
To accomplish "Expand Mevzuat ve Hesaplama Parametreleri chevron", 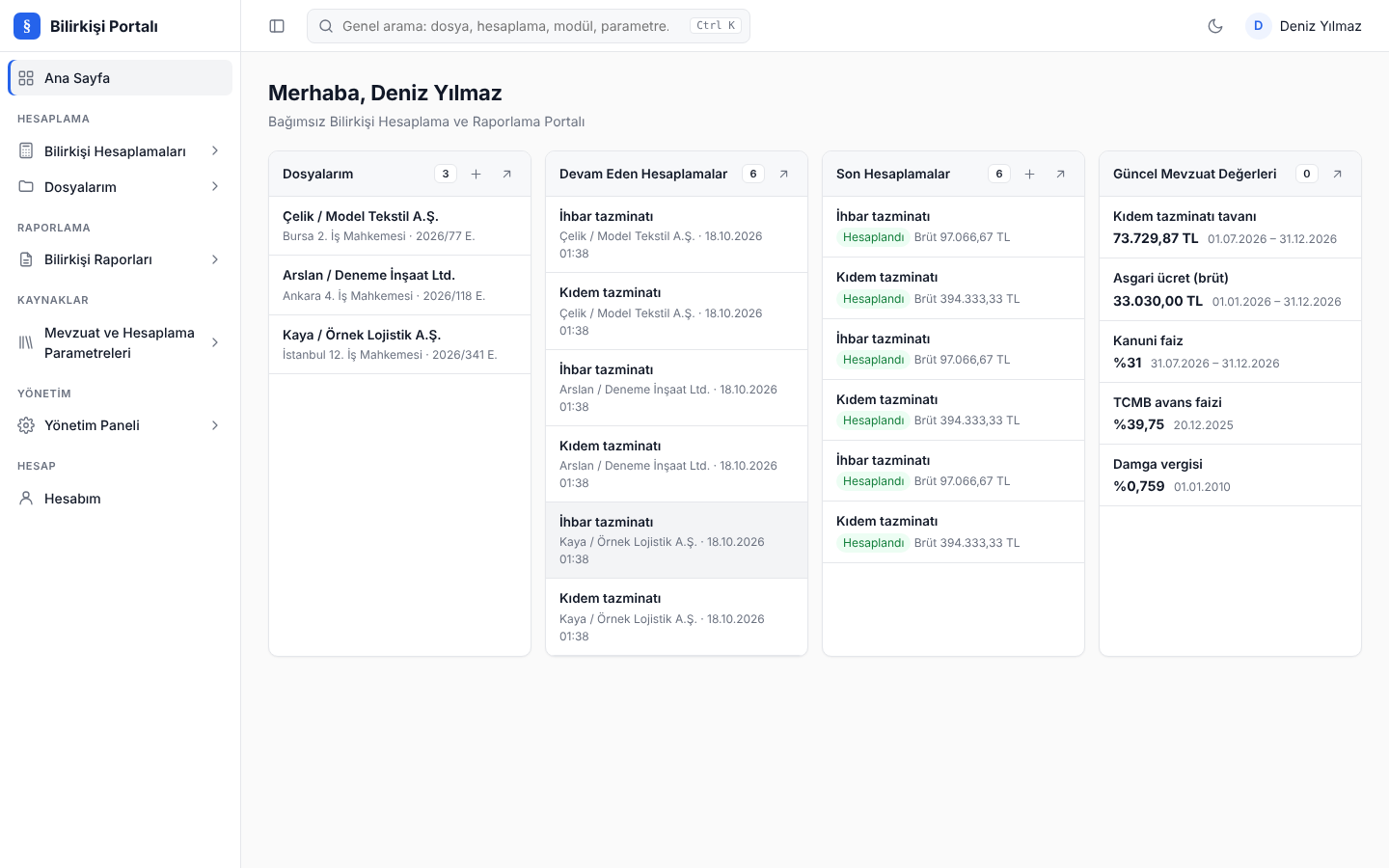I will (215, 342).
